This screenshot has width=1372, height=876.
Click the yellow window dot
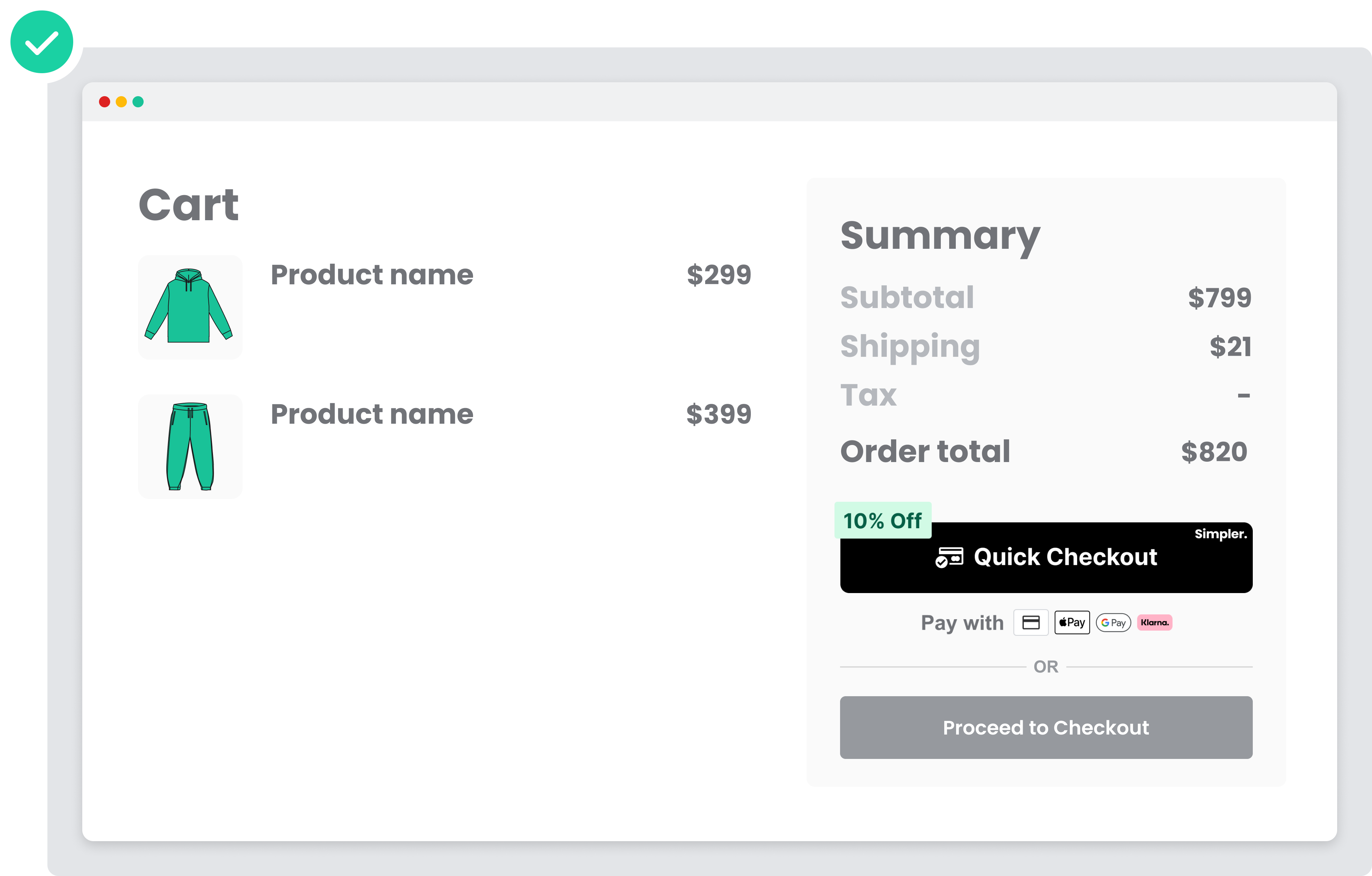121,102
